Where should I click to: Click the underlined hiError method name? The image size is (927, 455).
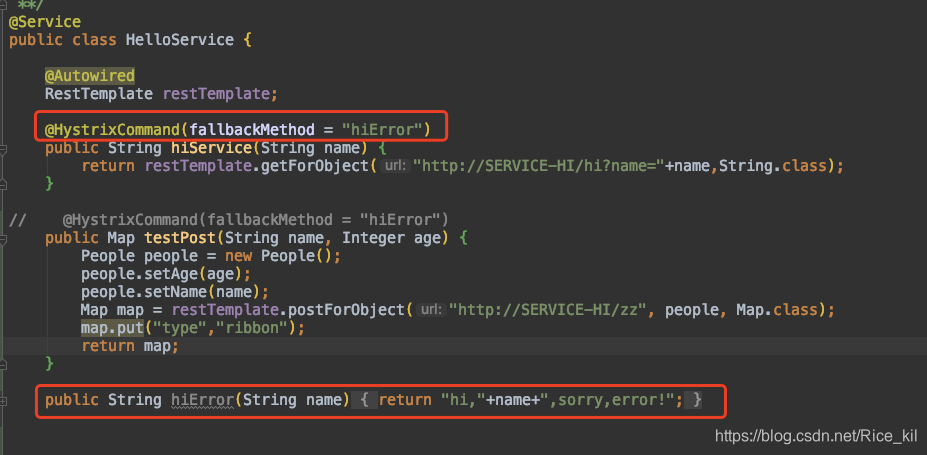point(202,401)
